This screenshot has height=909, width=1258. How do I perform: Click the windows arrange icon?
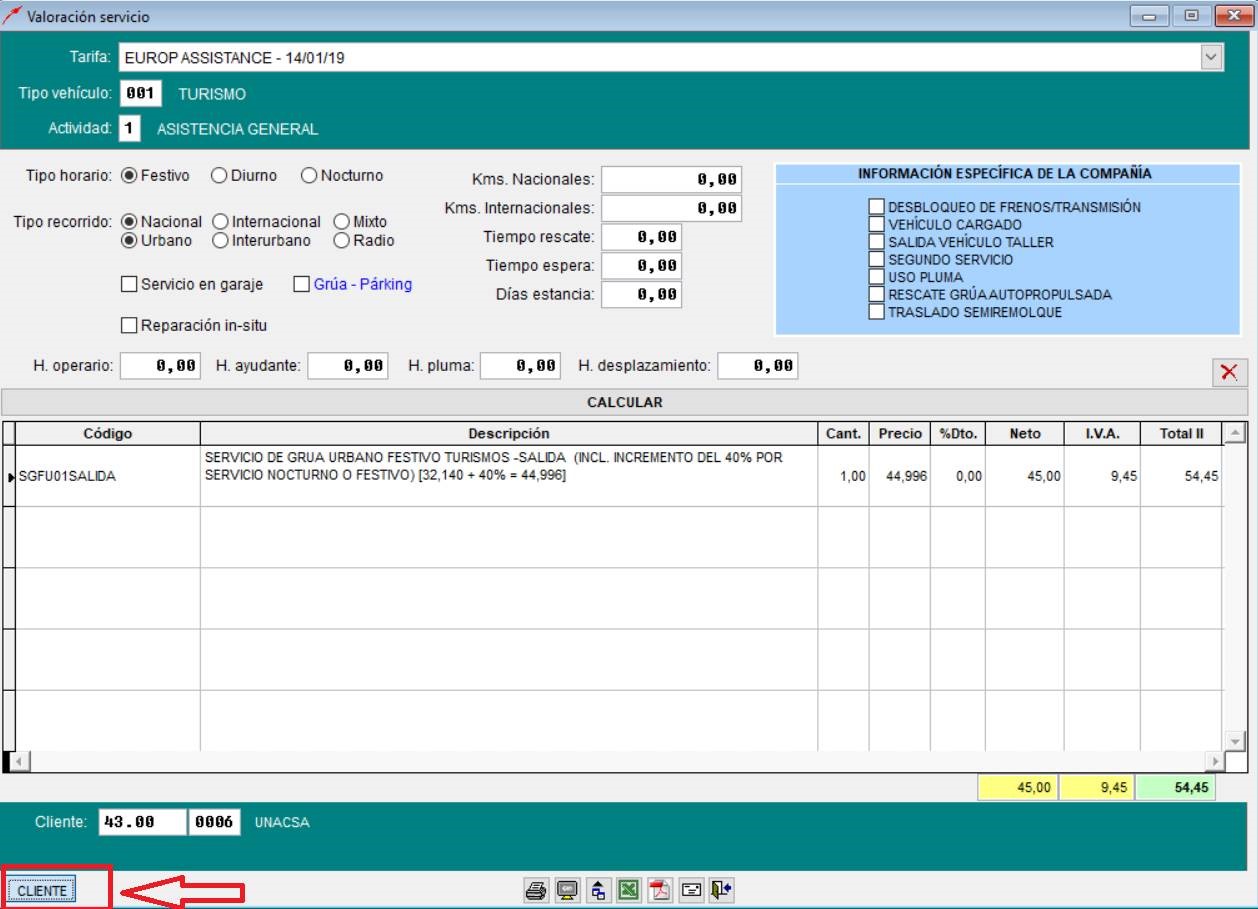coord(598,890)
